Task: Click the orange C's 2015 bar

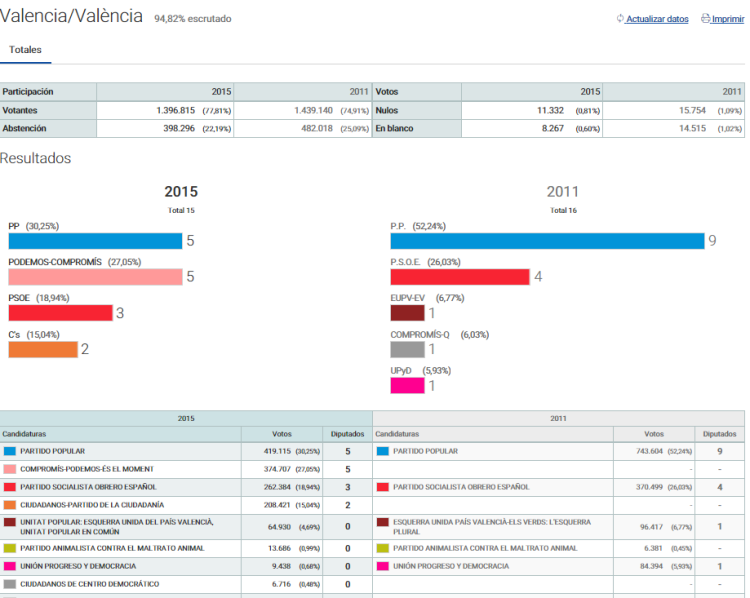Action: 43,349
